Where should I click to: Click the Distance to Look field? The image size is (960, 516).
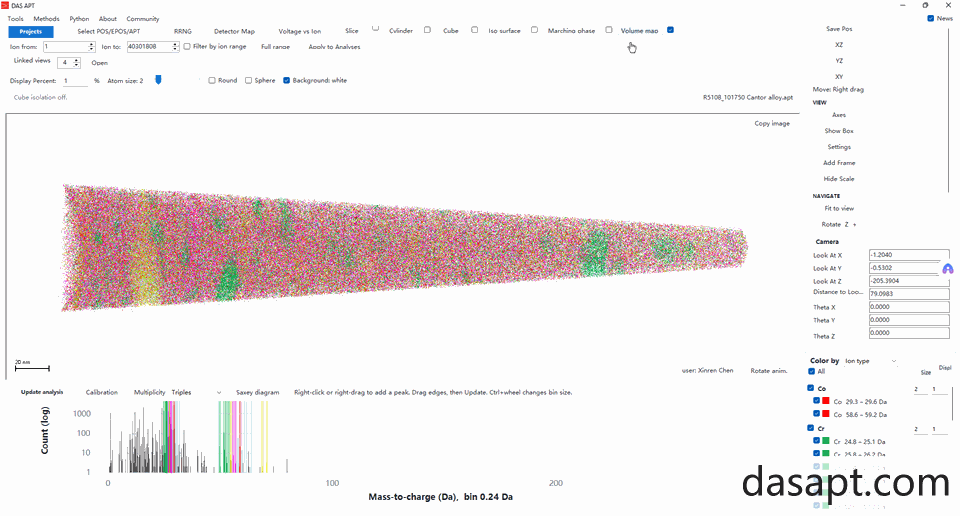pos(909,294)
